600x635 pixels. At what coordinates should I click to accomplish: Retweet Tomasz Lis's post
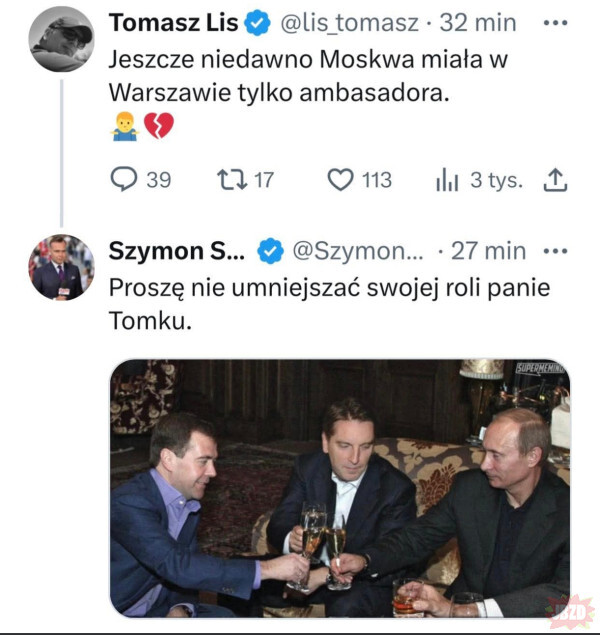(230, 179)
